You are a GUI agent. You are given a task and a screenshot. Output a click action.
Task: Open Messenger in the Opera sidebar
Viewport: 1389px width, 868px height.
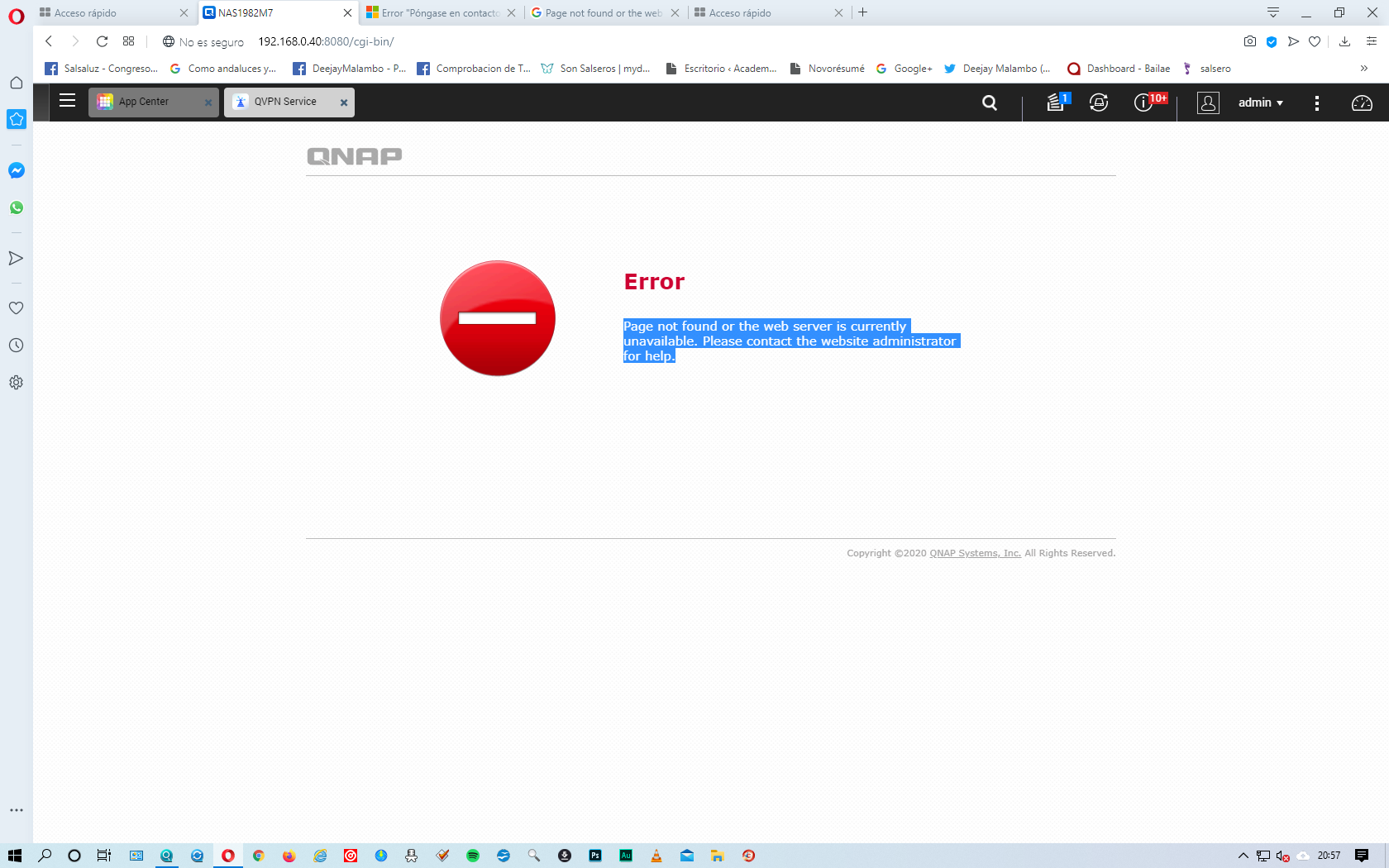coord(17,170)
